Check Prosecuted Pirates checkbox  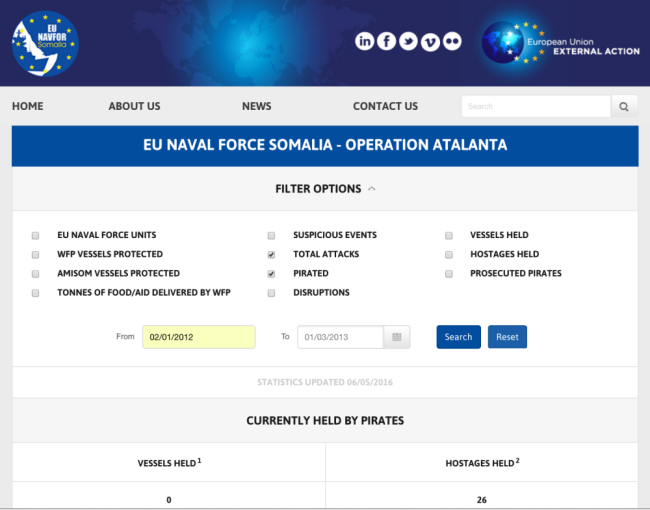coord(449,274)
